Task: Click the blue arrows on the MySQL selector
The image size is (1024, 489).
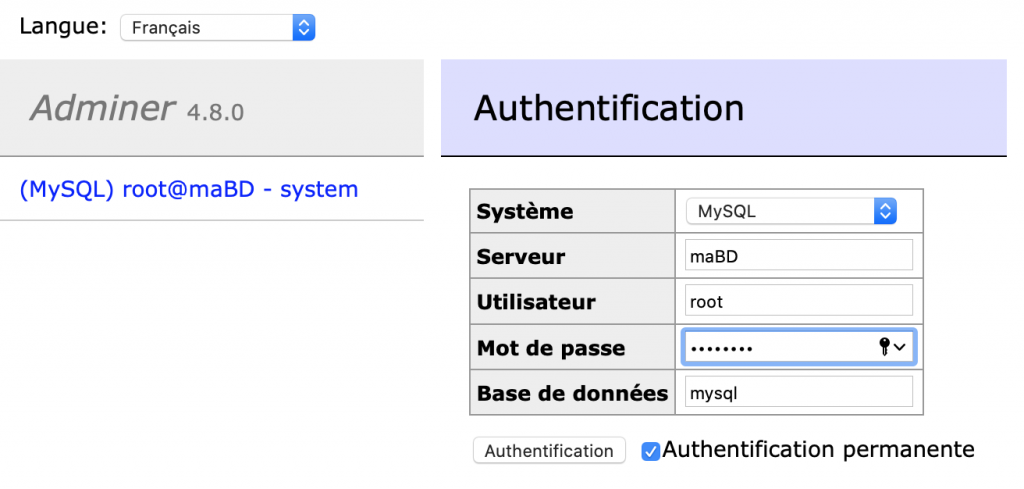Action: coord(884,211)
